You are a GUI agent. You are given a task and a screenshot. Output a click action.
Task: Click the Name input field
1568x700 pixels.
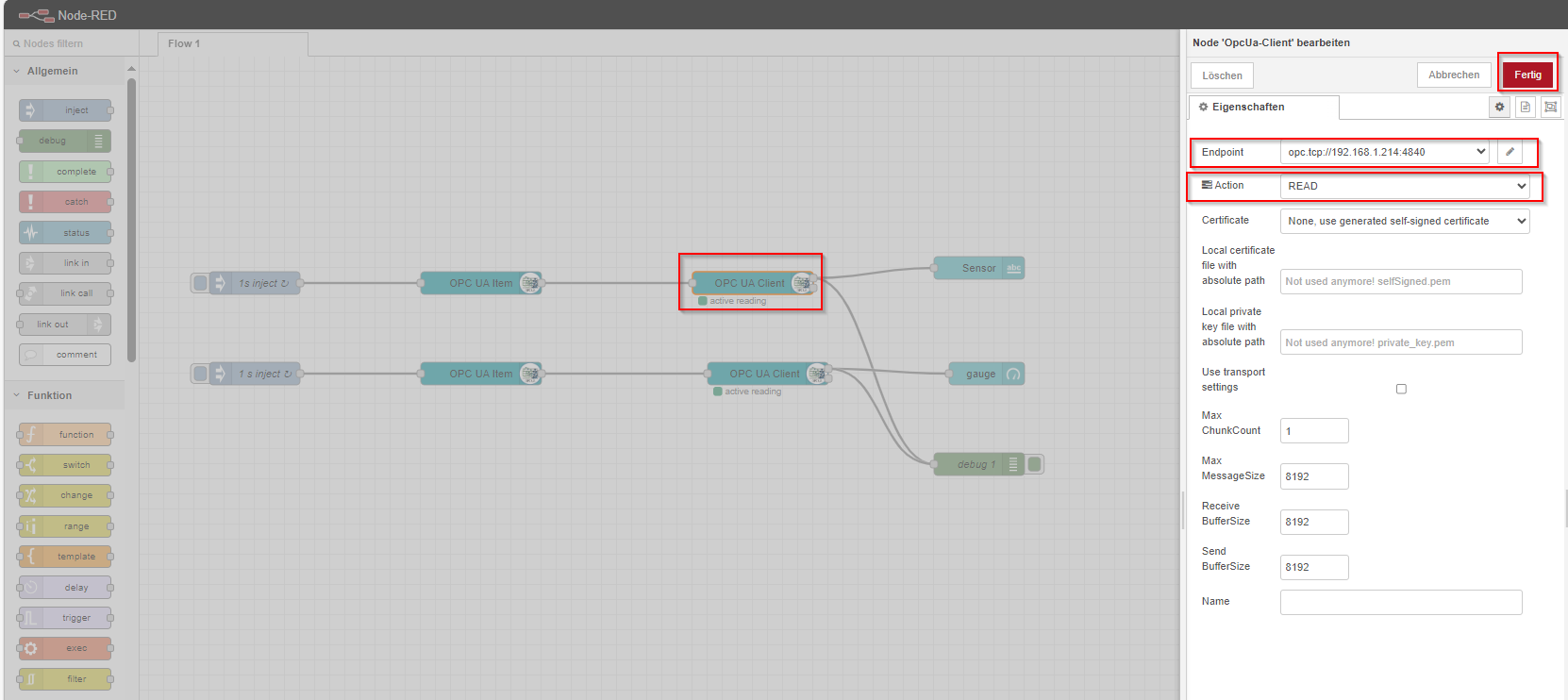pos(1400,602)
